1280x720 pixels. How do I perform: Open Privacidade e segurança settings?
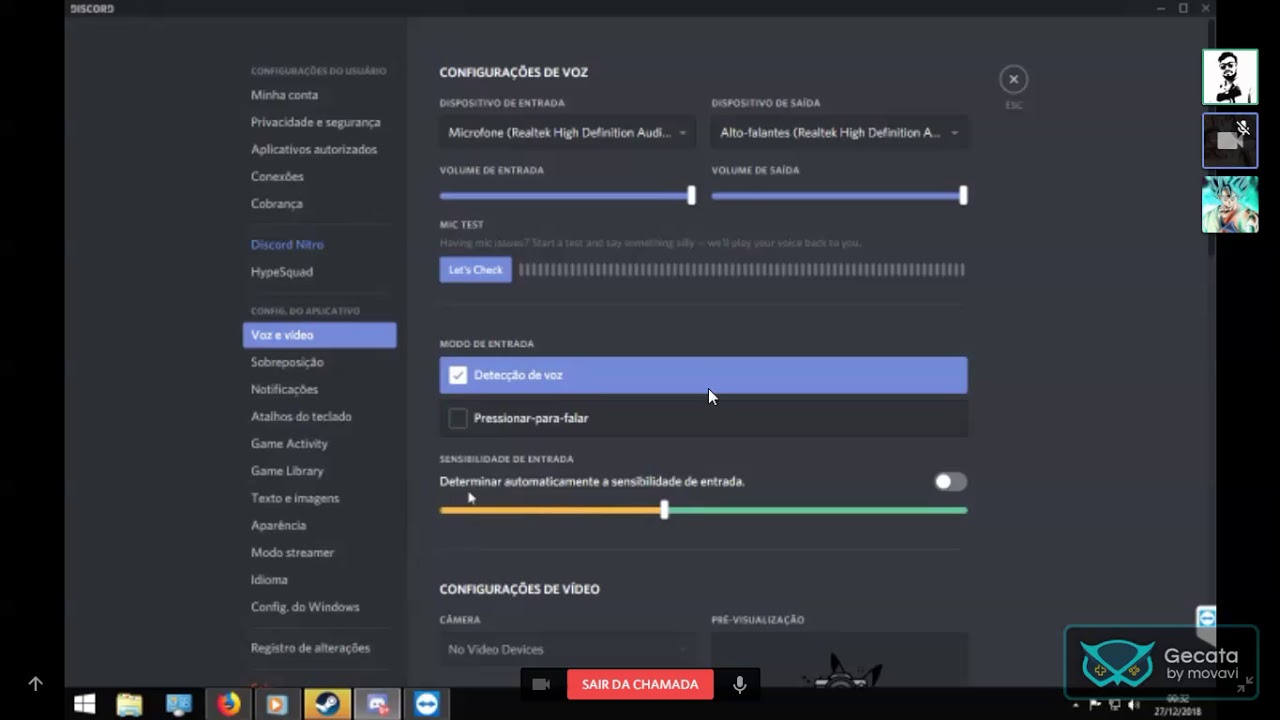316,122
